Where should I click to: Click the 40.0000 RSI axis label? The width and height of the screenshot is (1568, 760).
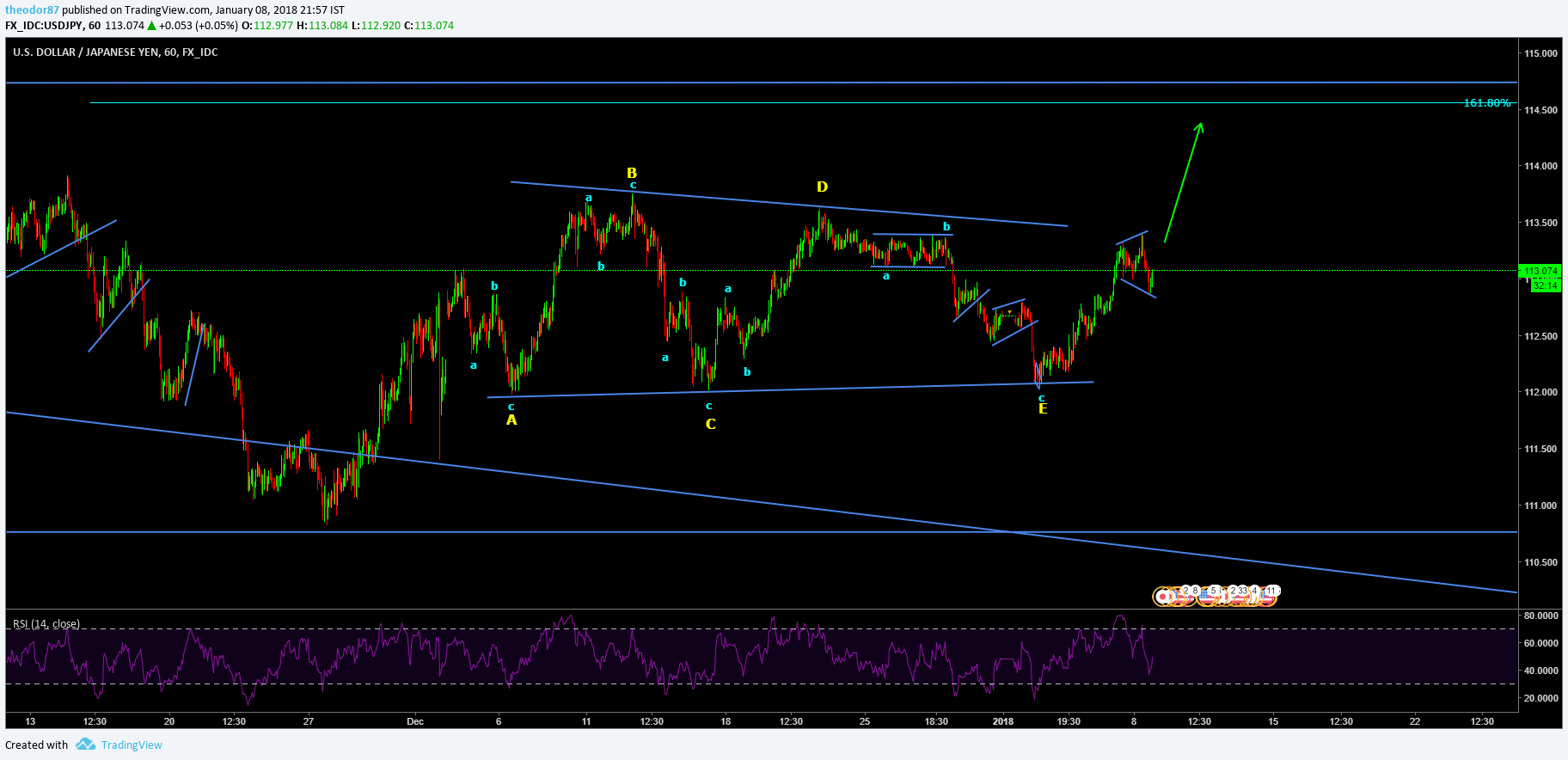[1540, 671]
